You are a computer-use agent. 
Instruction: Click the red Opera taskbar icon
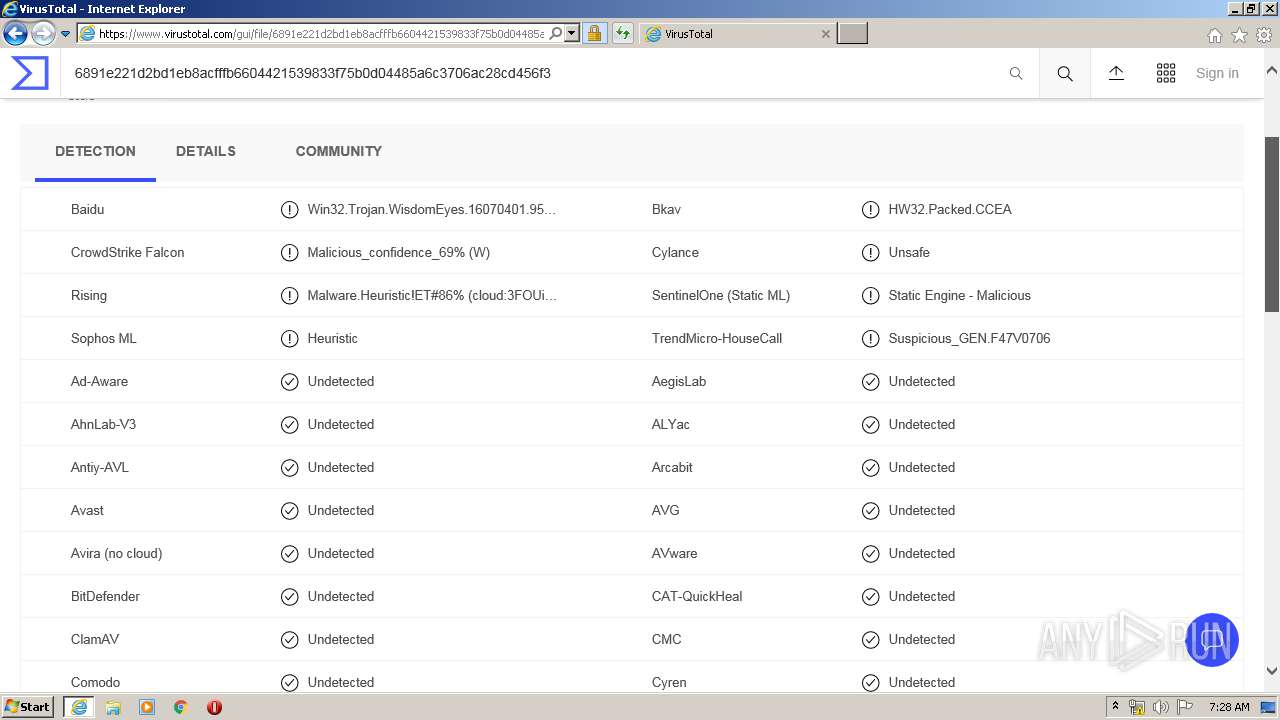pyautogui.click(x=214, y=707)
